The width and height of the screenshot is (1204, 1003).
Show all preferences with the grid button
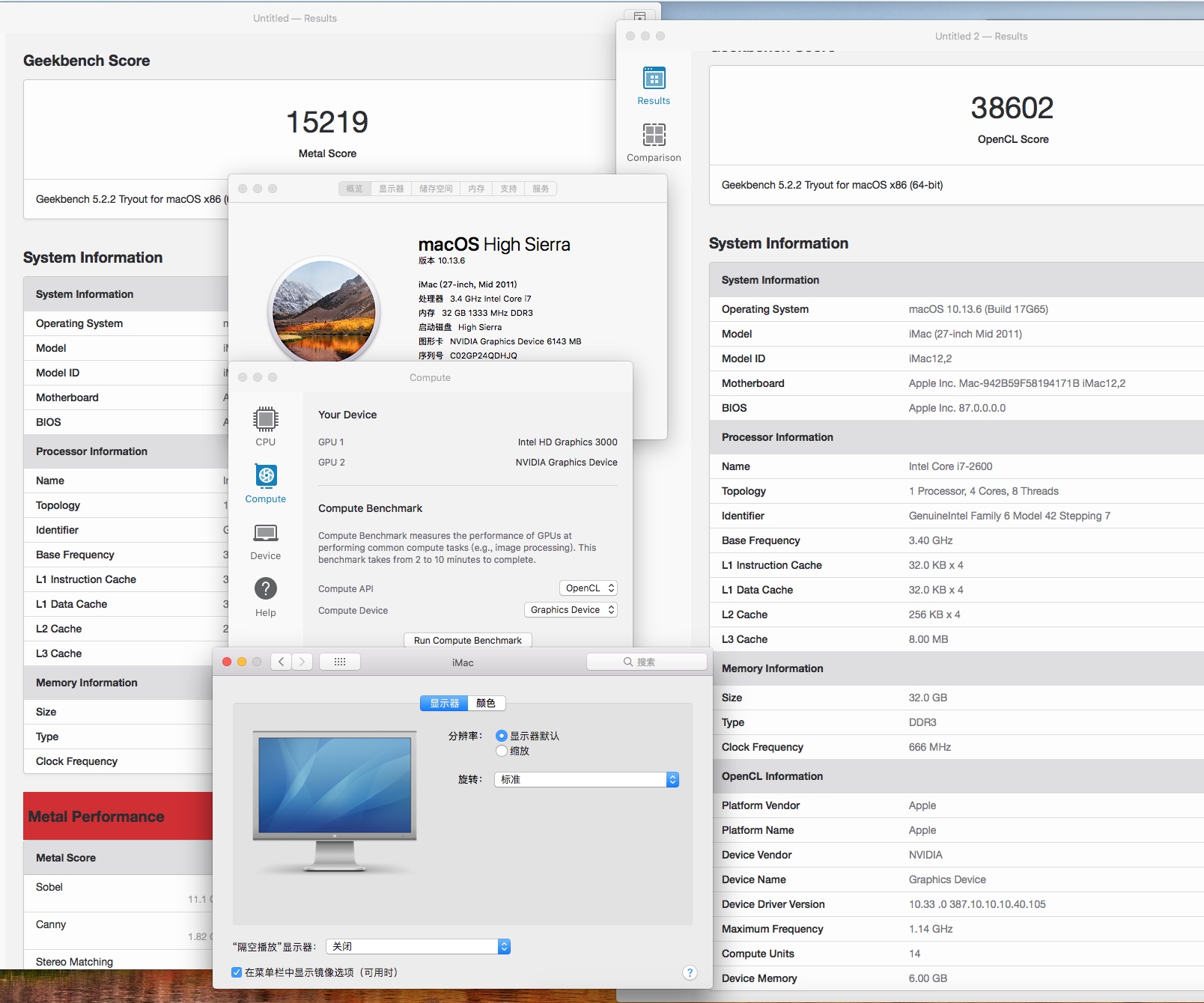click(340, 662)
